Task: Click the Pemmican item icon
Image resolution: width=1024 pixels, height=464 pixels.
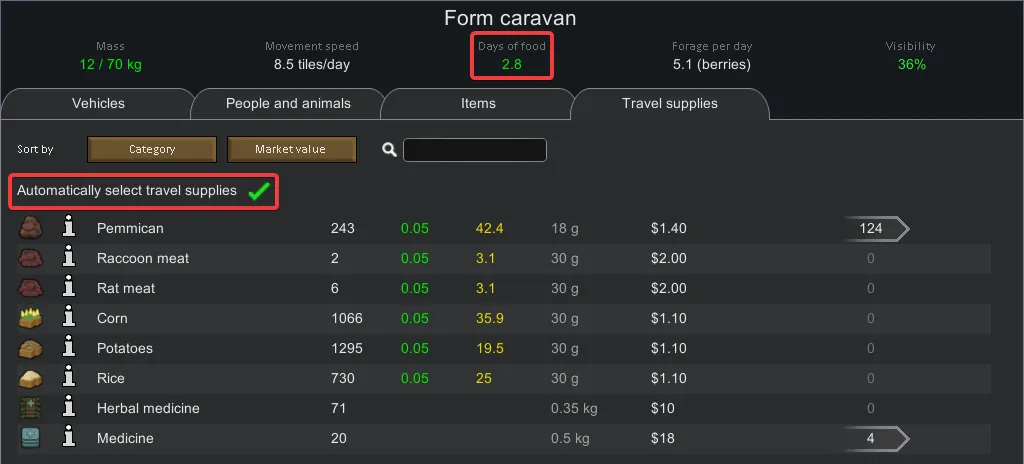Action: (x=30, y=228)
